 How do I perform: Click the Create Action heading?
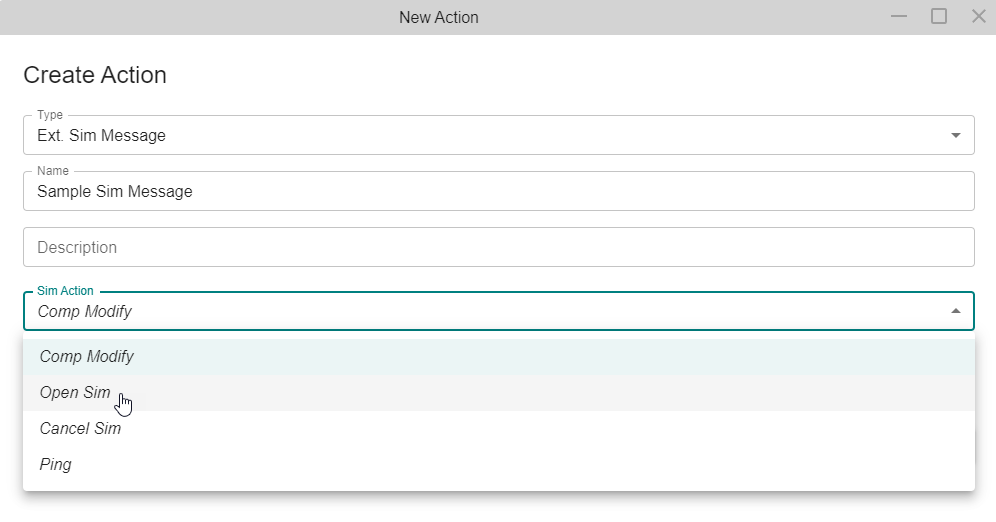click(95, 75)
